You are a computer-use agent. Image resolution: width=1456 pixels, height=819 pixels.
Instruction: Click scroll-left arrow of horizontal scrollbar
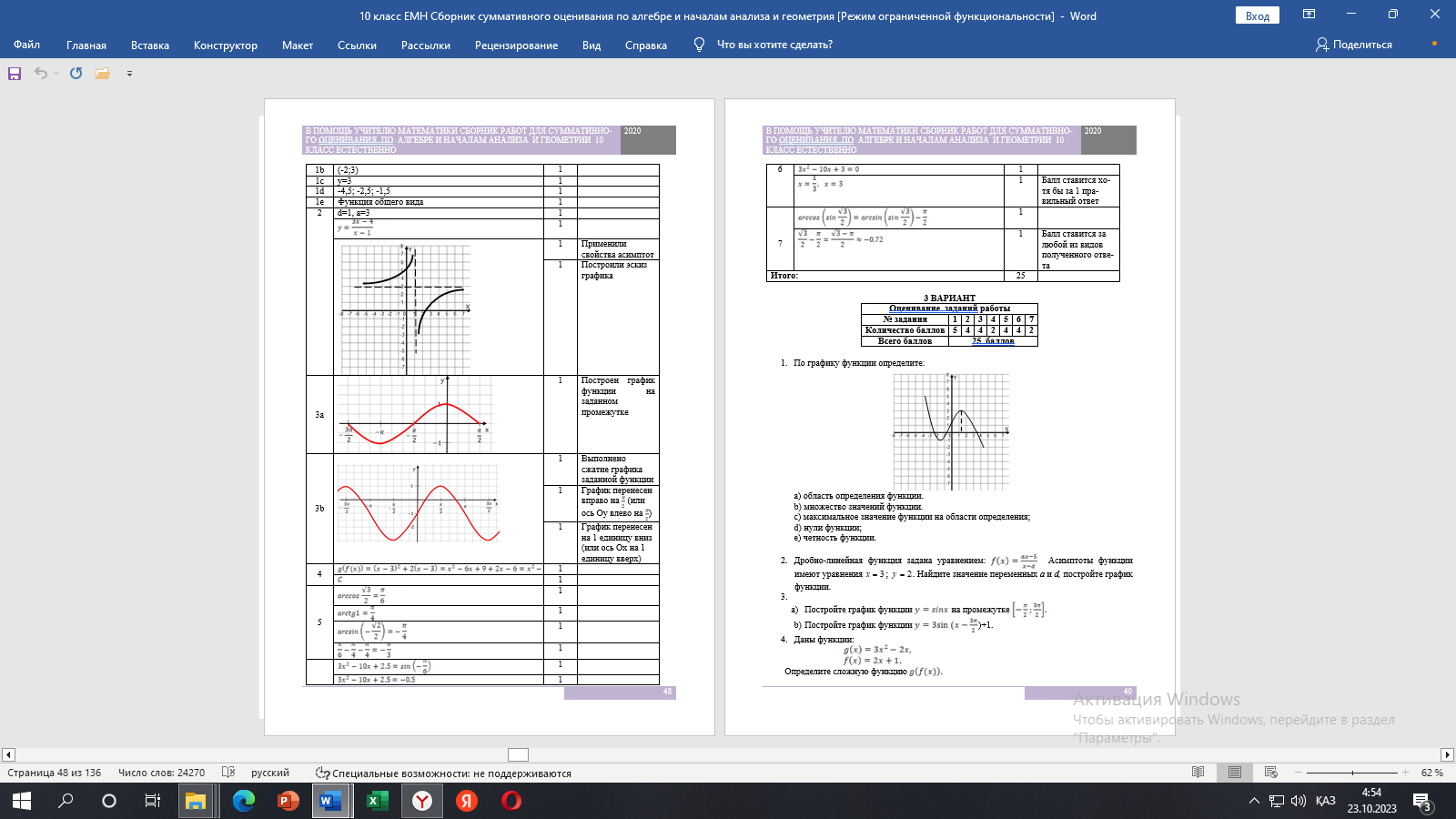[x=8, y=754]
